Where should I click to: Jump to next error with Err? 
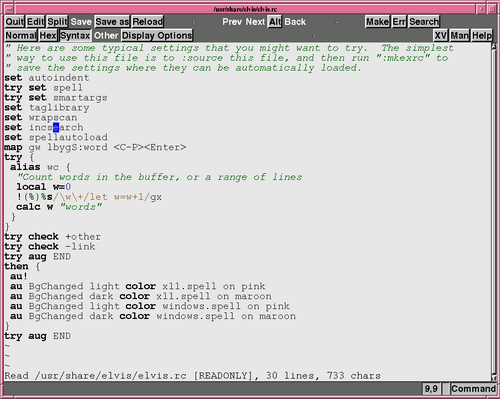click(399, 22)
